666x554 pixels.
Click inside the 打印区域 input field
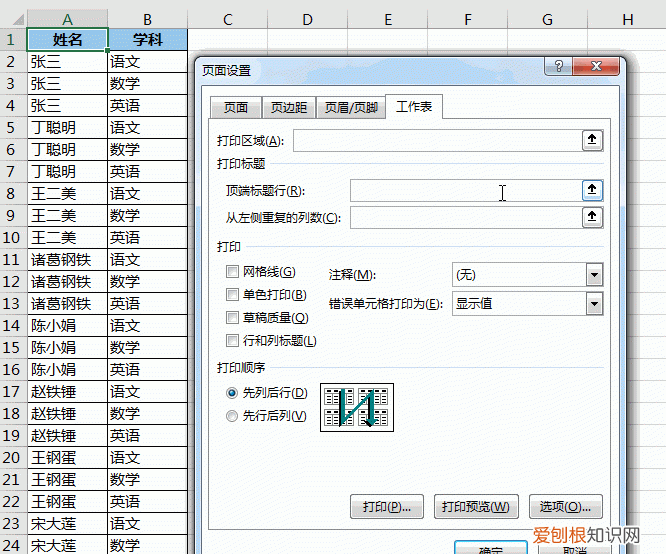[x=437, y=141]
